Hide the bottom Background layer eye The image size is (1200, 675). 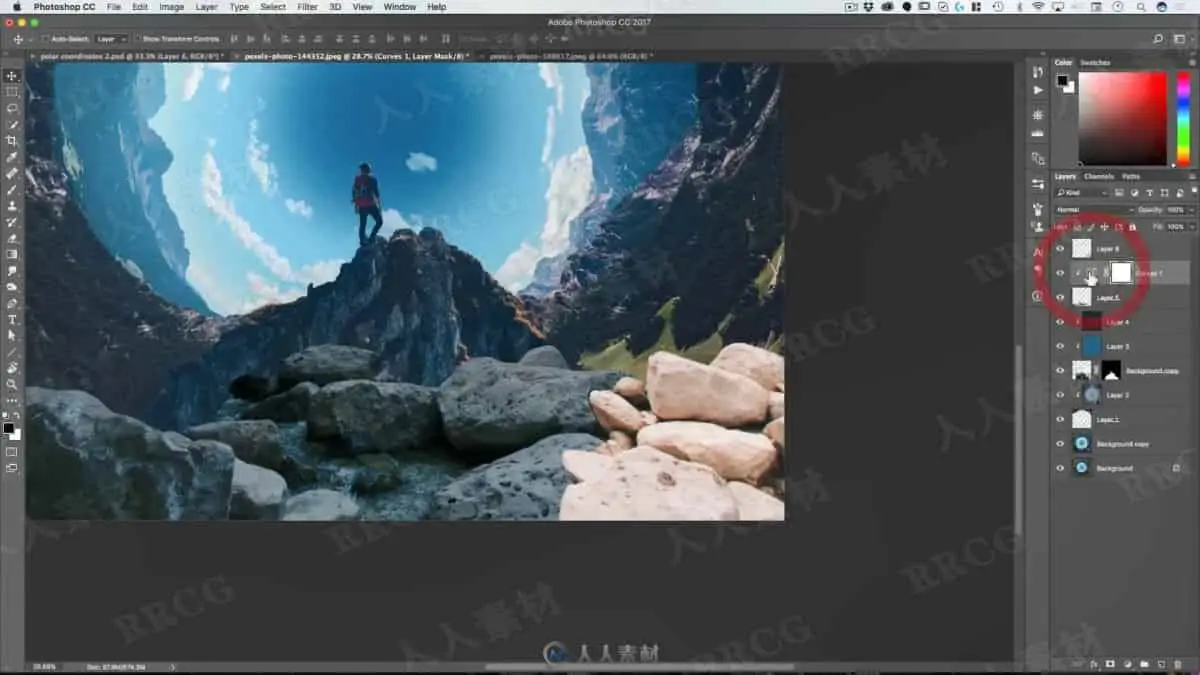point(1060,468)
